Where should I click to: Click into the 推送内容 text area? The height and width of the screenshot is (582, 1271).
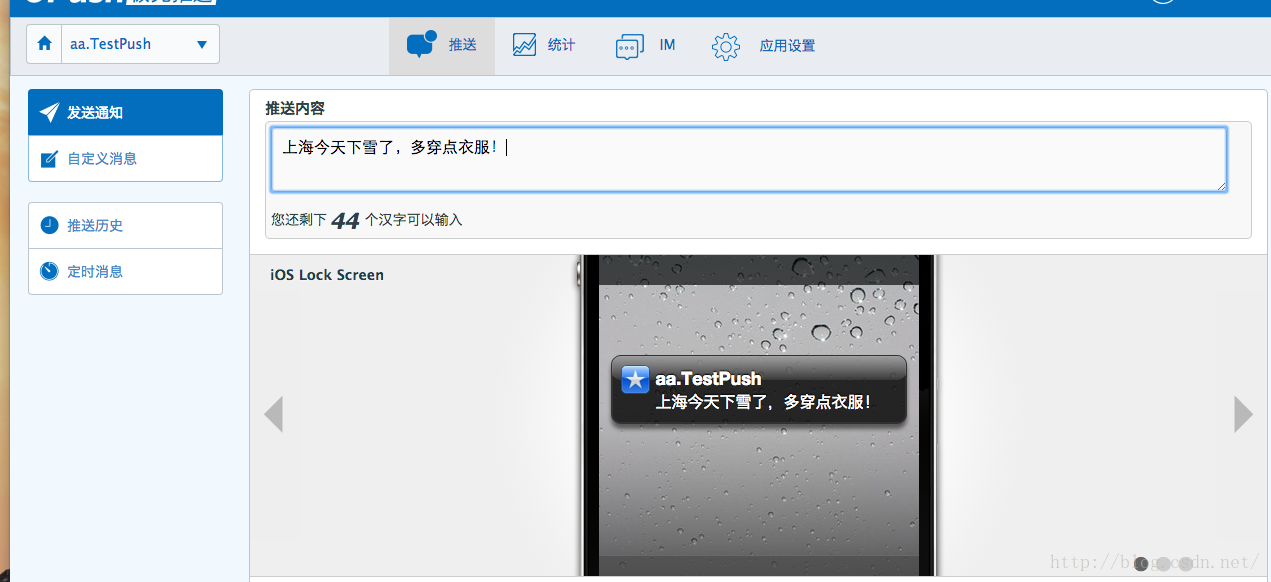pyautogui.click(x=749, y=159)
